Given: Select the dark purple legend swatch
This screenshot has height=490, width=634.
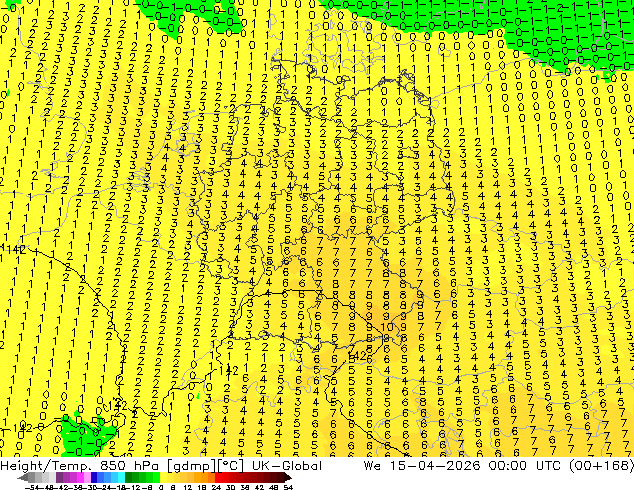Looking at the screenshot, I should coord(59,478).
